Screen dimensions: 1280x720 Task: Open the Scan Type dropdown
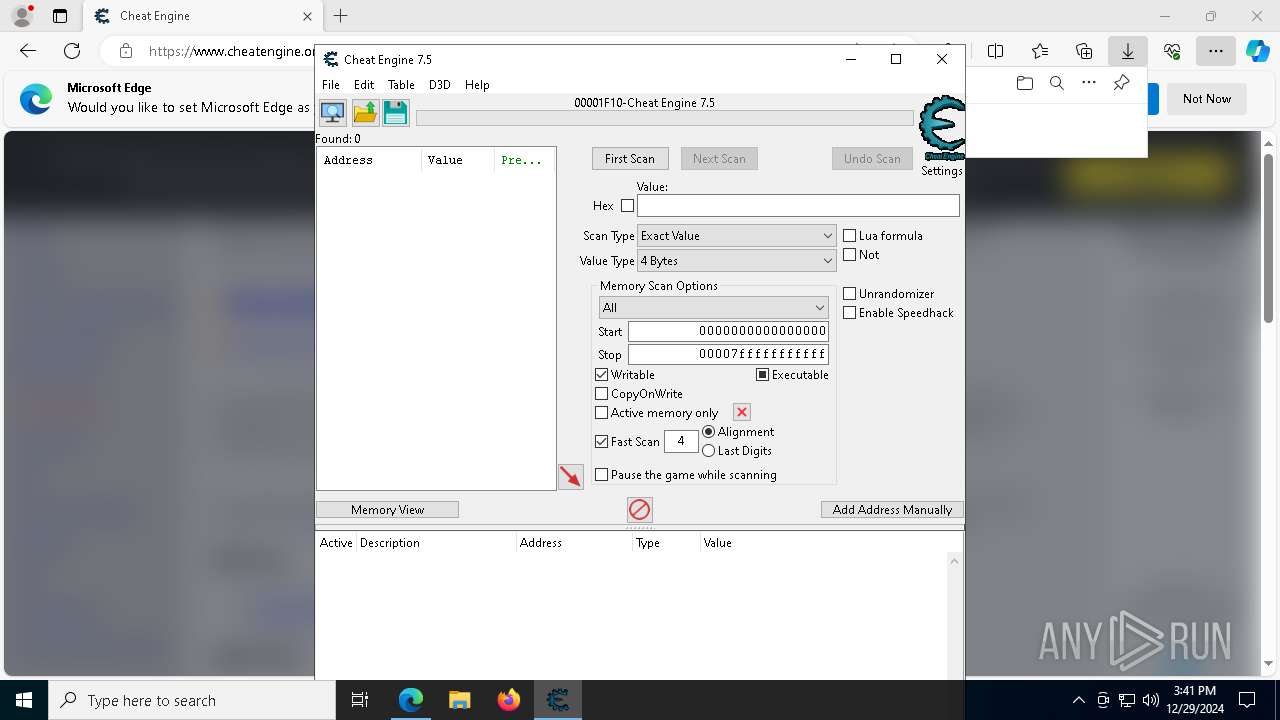[737, 236]
